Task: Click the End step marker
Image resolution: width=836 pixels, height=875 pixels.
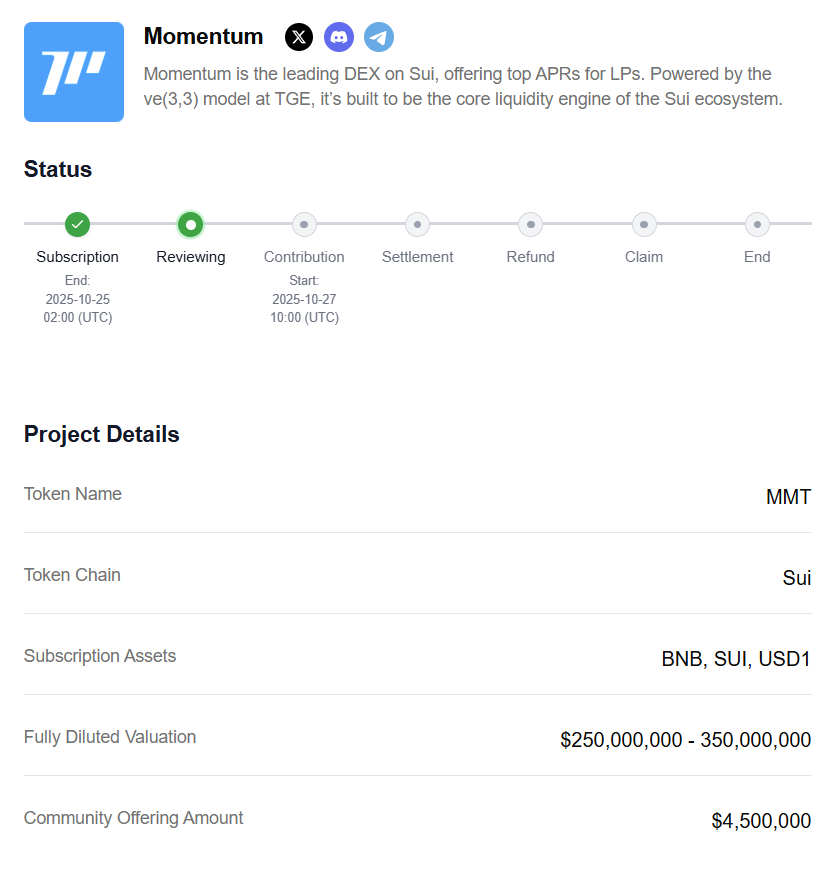Action: tap(757, 224)
